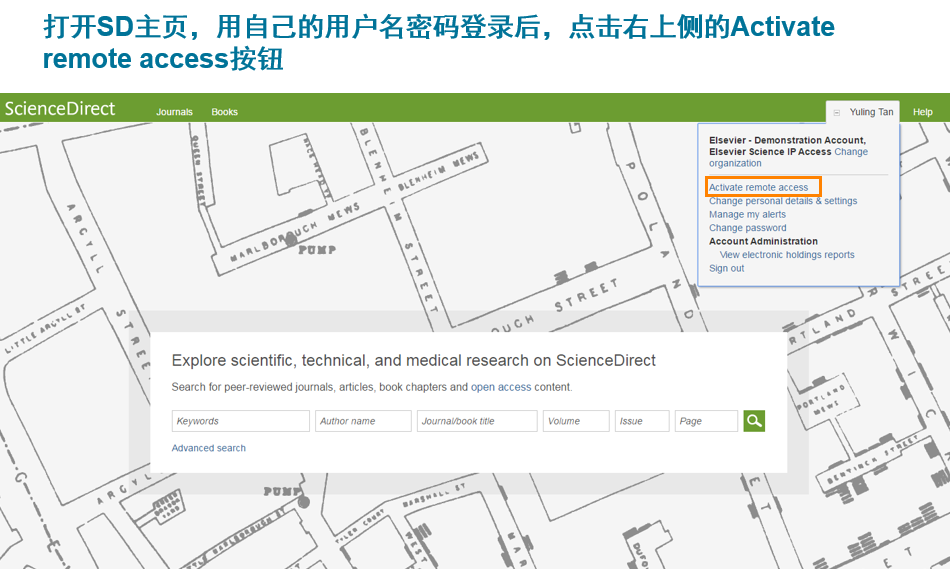Click the open access link
Viewport: 950px width, 569px height.
tap(501, 387)
